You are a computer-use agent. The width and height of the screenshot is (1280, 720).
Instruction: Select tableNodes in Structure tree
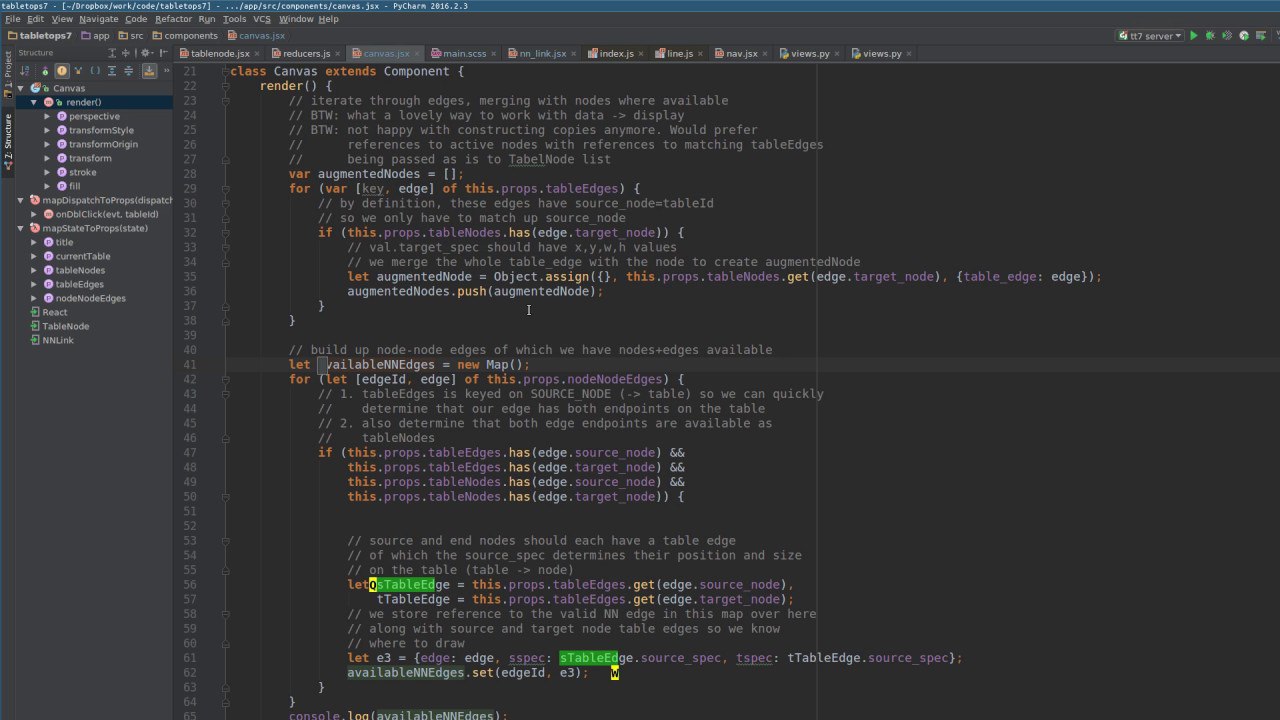tap(80, 270)
